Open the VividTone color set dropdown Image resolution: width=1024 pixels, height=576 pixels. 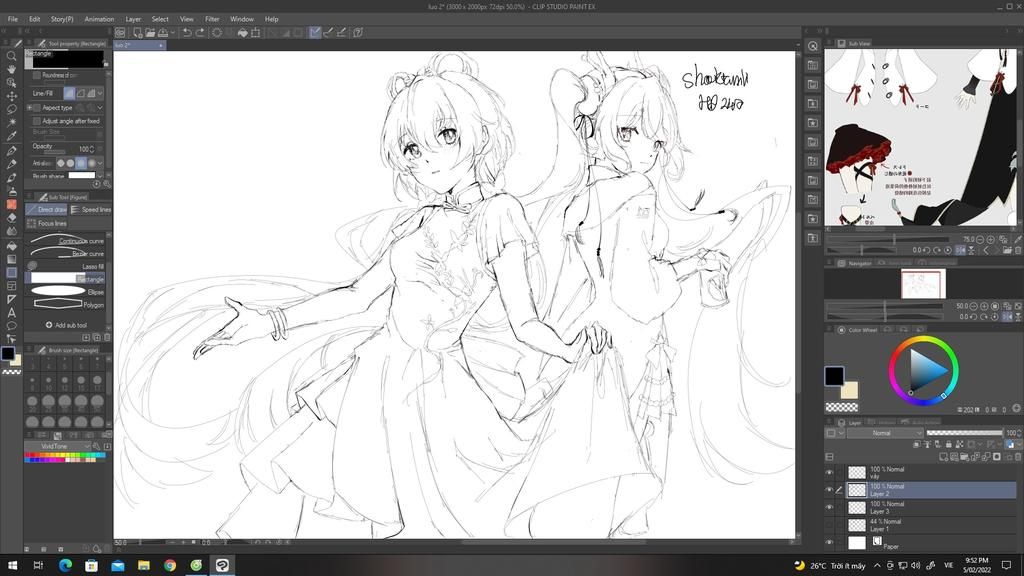tap(57, 446)
